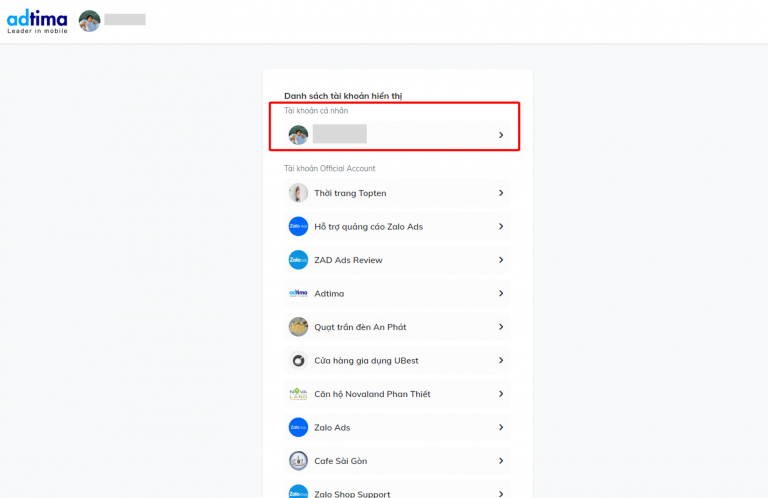Click the adtima logo in the header
The width and height of the screenshot is (768, 498).
(37, 22)
